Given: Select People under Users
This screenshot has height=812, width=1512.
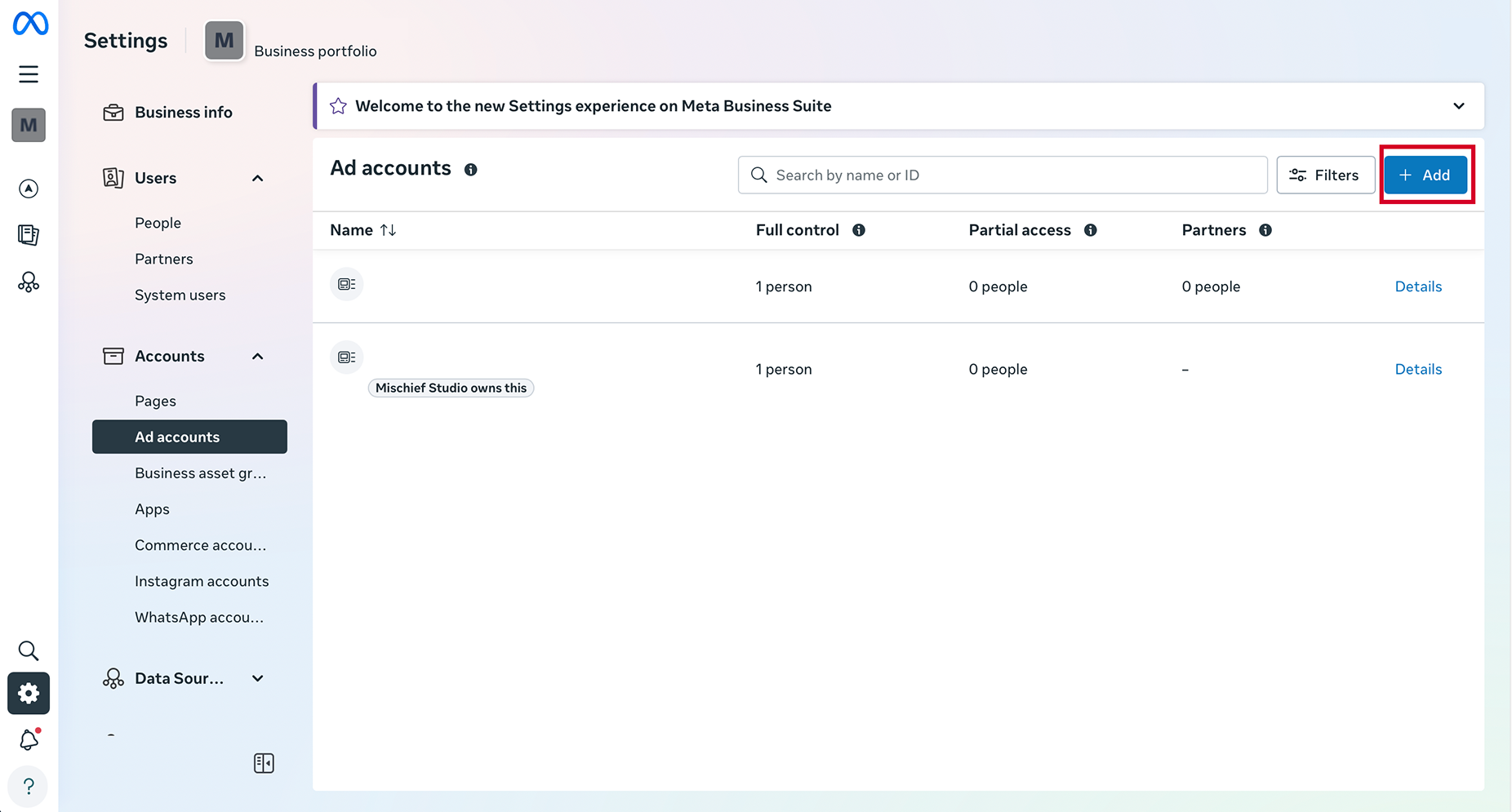Looking at the screenshot, I should point(158,223).
